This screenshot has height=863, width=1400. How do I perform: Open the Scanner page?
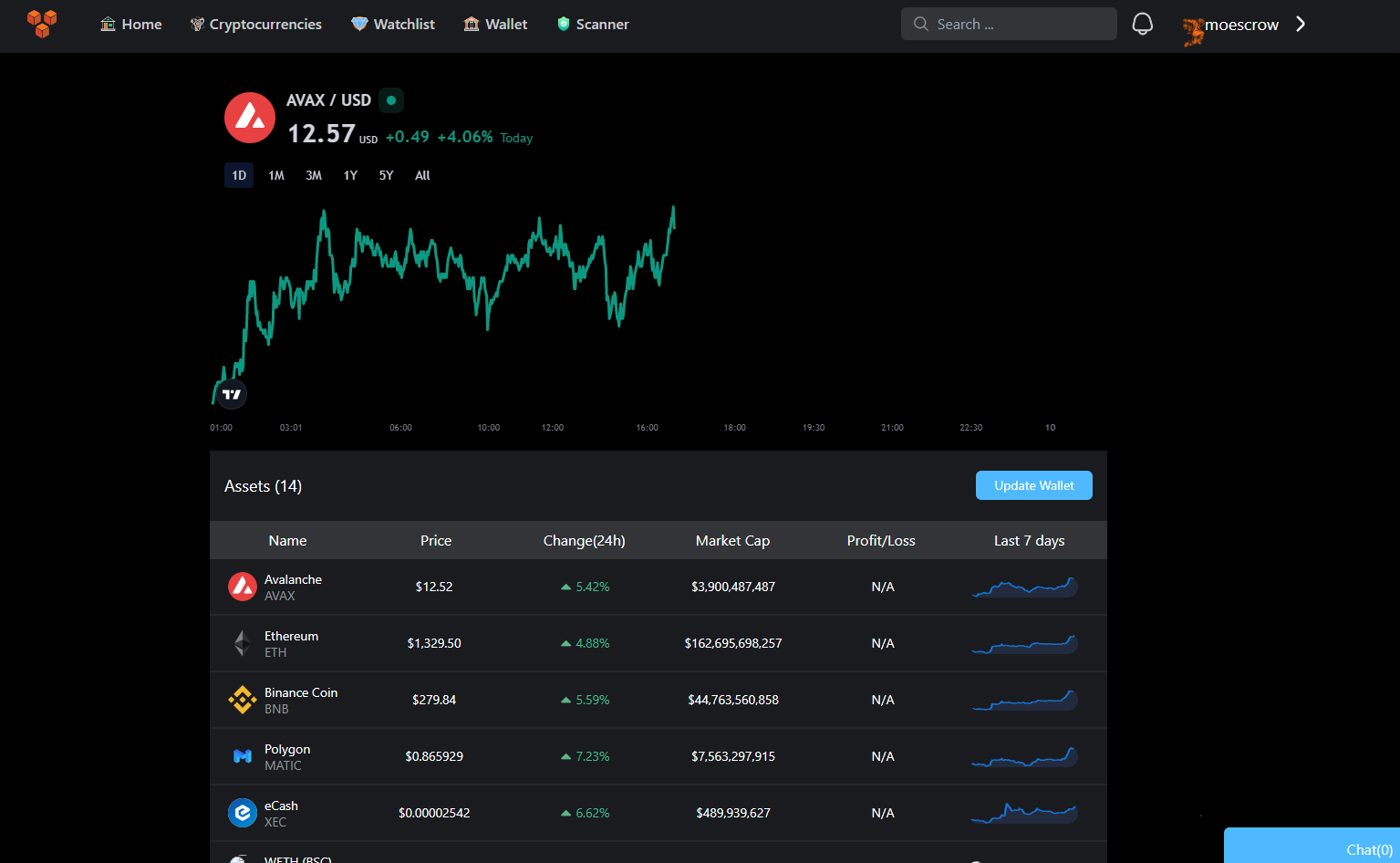593,24
